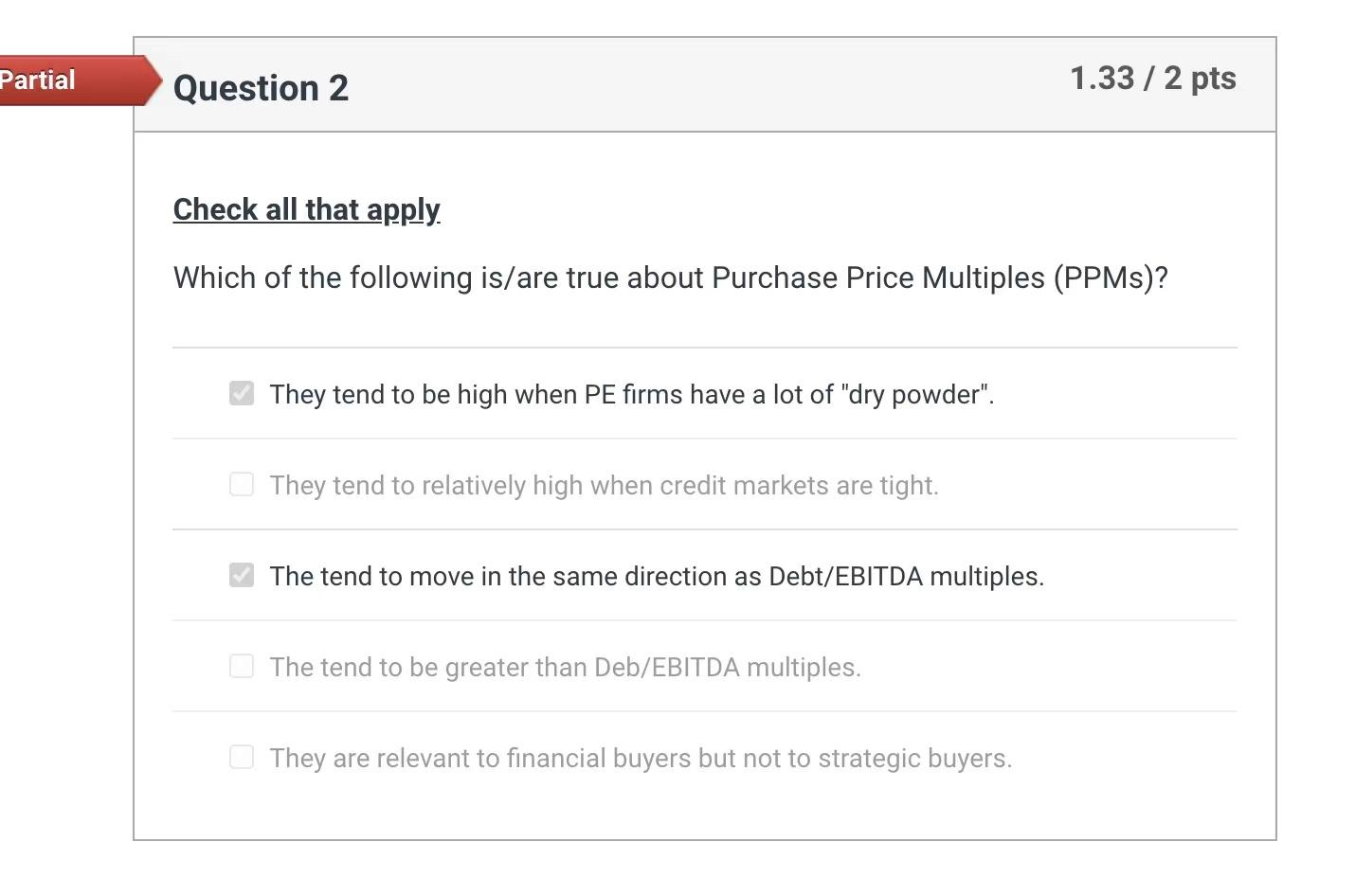This screenshot has width=1355, height=896.
Task: Check the "credit markets are tight" checkbox
Action: pyautogui.click(x=242, y=484)
